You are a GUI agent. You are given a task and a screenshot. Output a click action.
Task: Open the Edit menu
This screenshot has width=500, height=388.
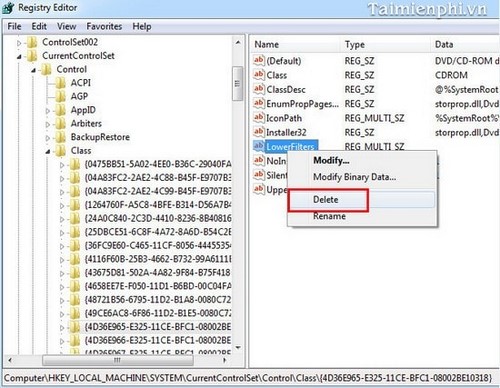click(x=39, y=26)
